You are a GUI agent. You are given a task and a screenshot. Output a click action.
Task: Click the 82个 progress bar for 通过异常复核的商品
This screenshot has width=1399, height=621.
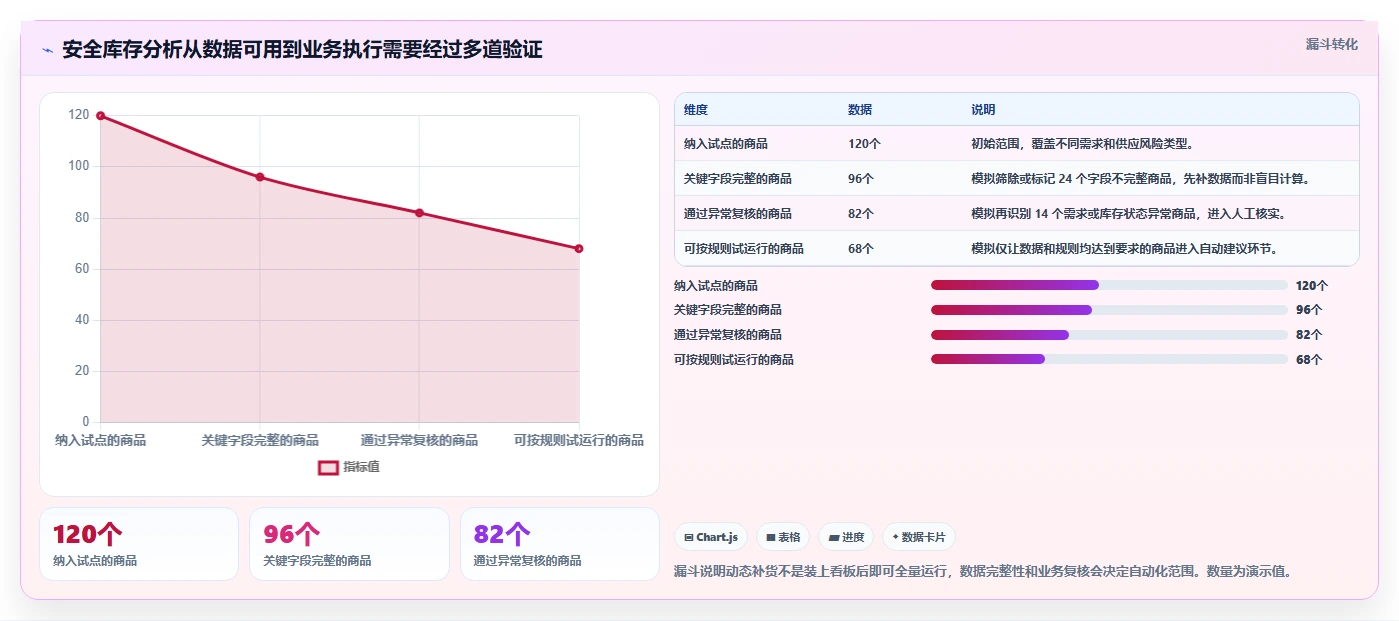[x=1109, y=335]
